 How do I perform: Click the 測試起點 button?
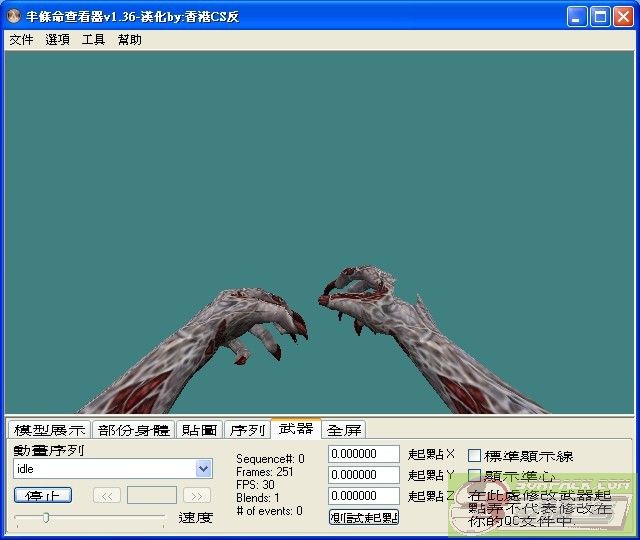coord(364,517)
